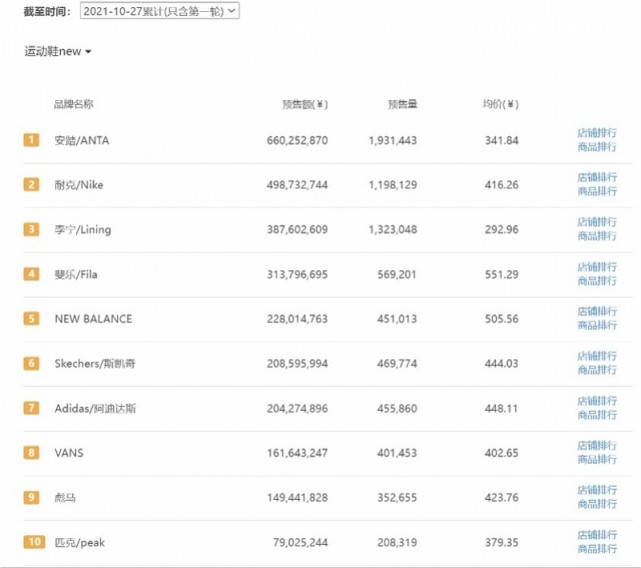Open 店铺排行 link for 匹克/peak
Image resolution: width=641 pixels, height=568 pixels.
(x=597, y=535)
